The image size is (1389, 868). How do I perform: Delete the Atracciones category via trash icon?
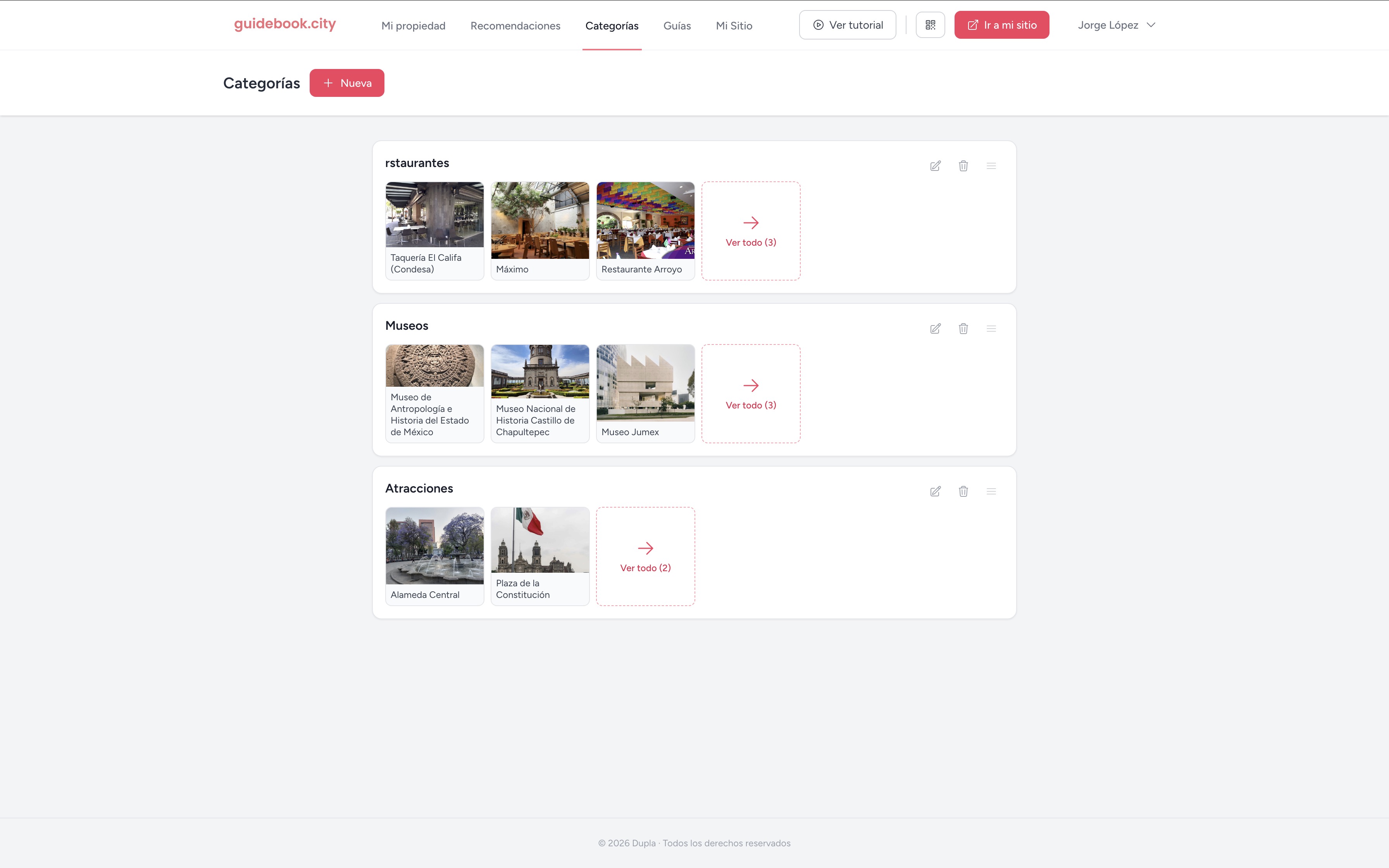pyautogui.click(x=963, y=491)
